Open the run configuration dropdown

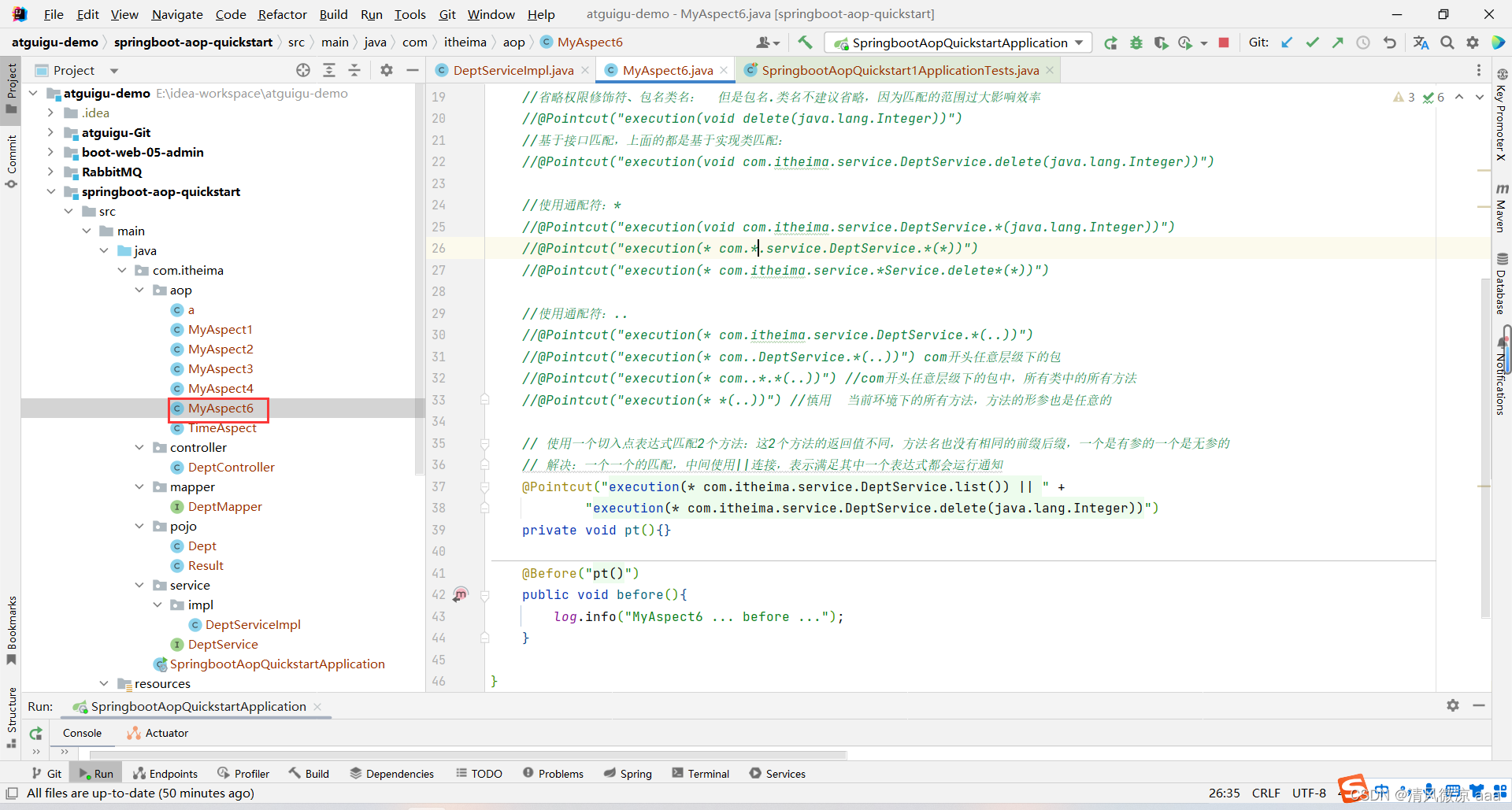click(x=958, y=43)
